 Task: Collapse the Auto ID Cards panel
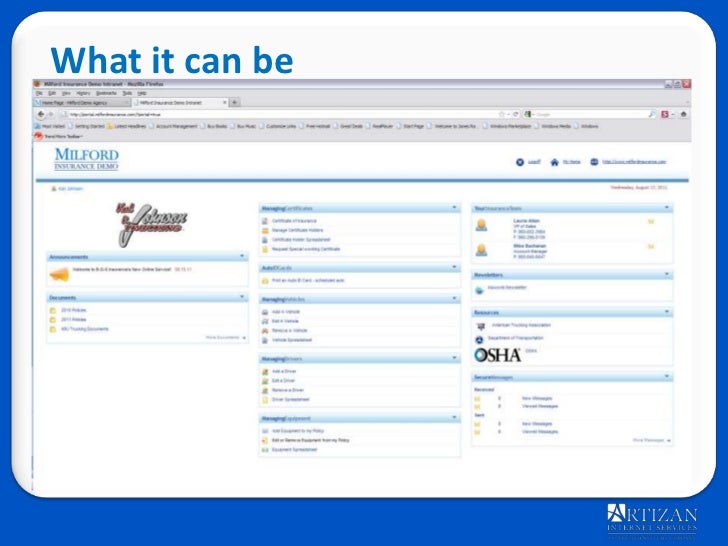[455, 267]
